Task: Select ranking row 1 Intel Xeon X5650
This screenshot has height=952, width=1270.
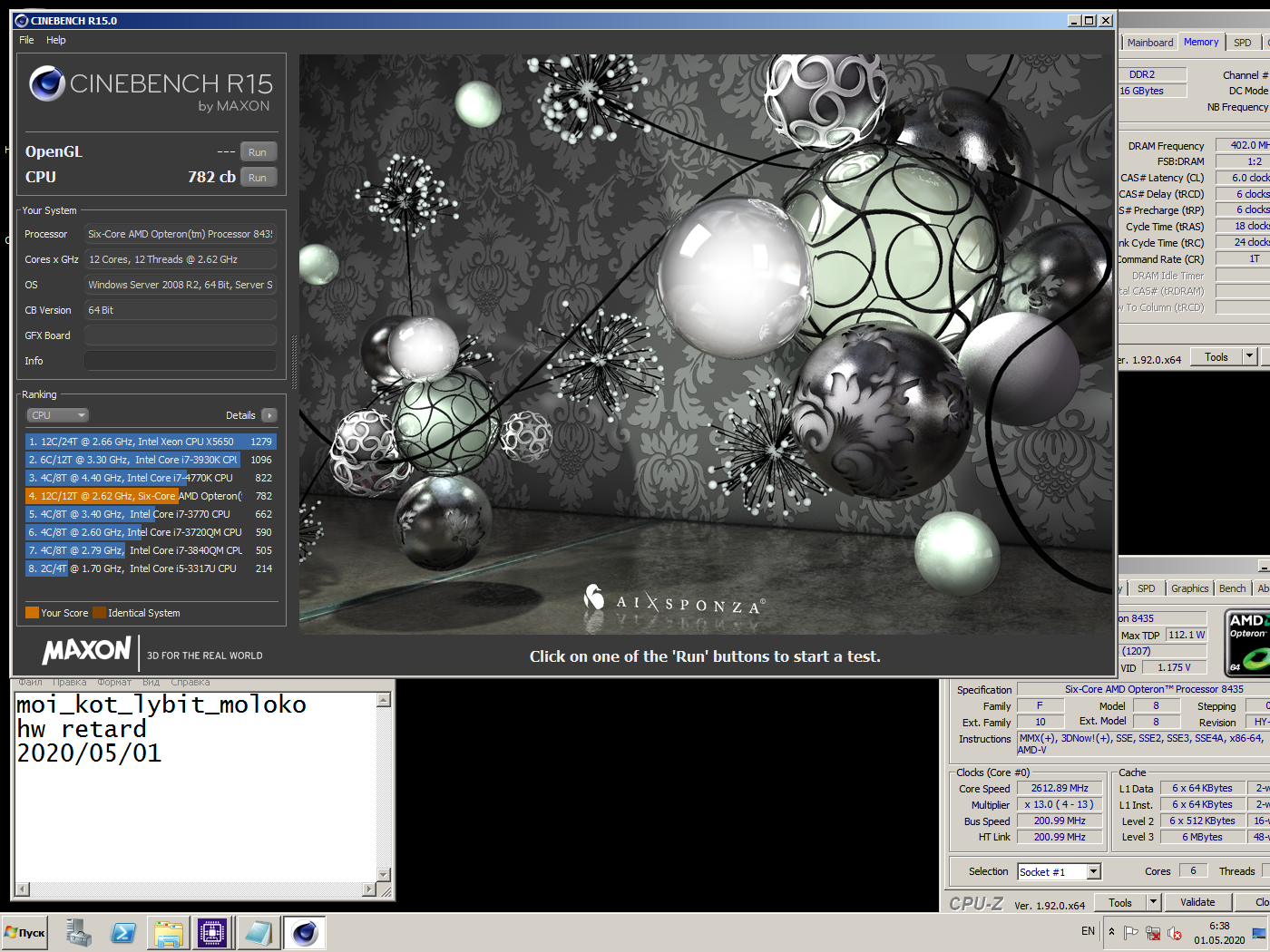Action: point(151,442)
